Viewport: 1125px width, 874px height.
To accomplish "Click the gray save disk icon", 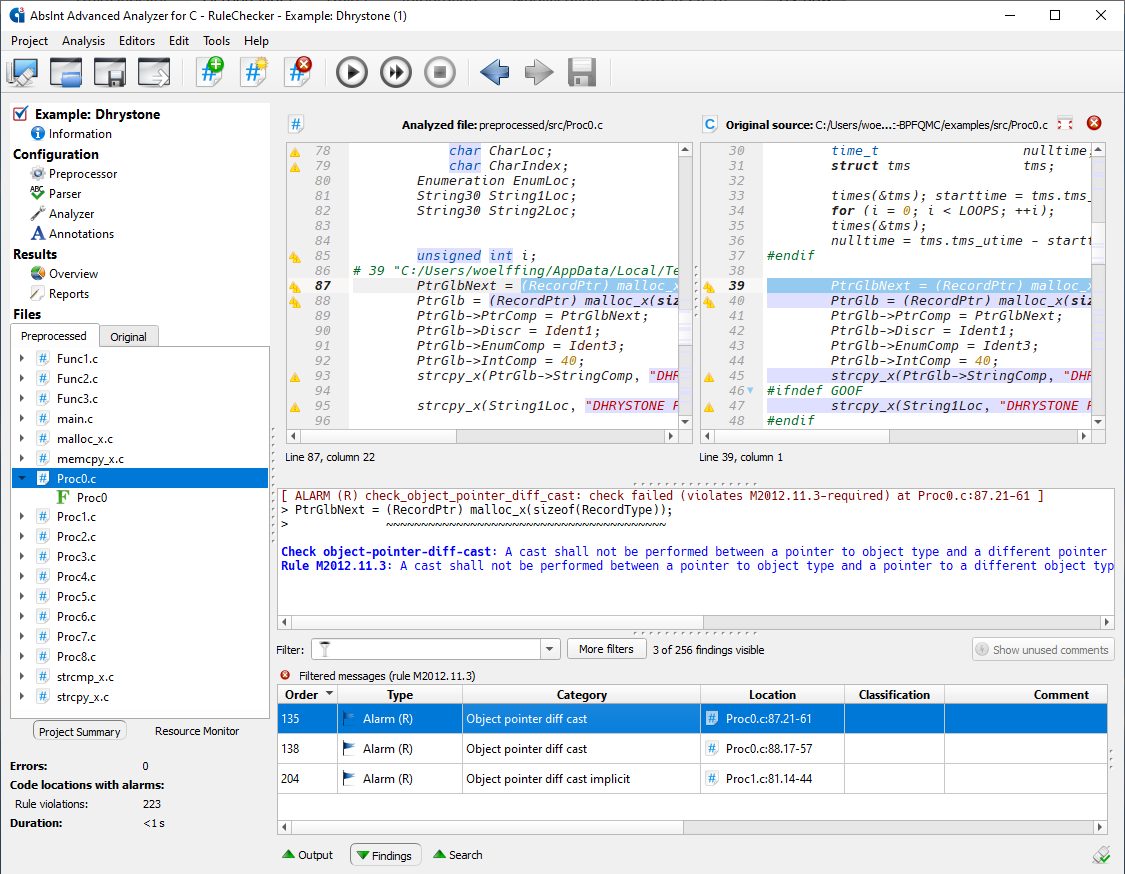I will [582, 72].
